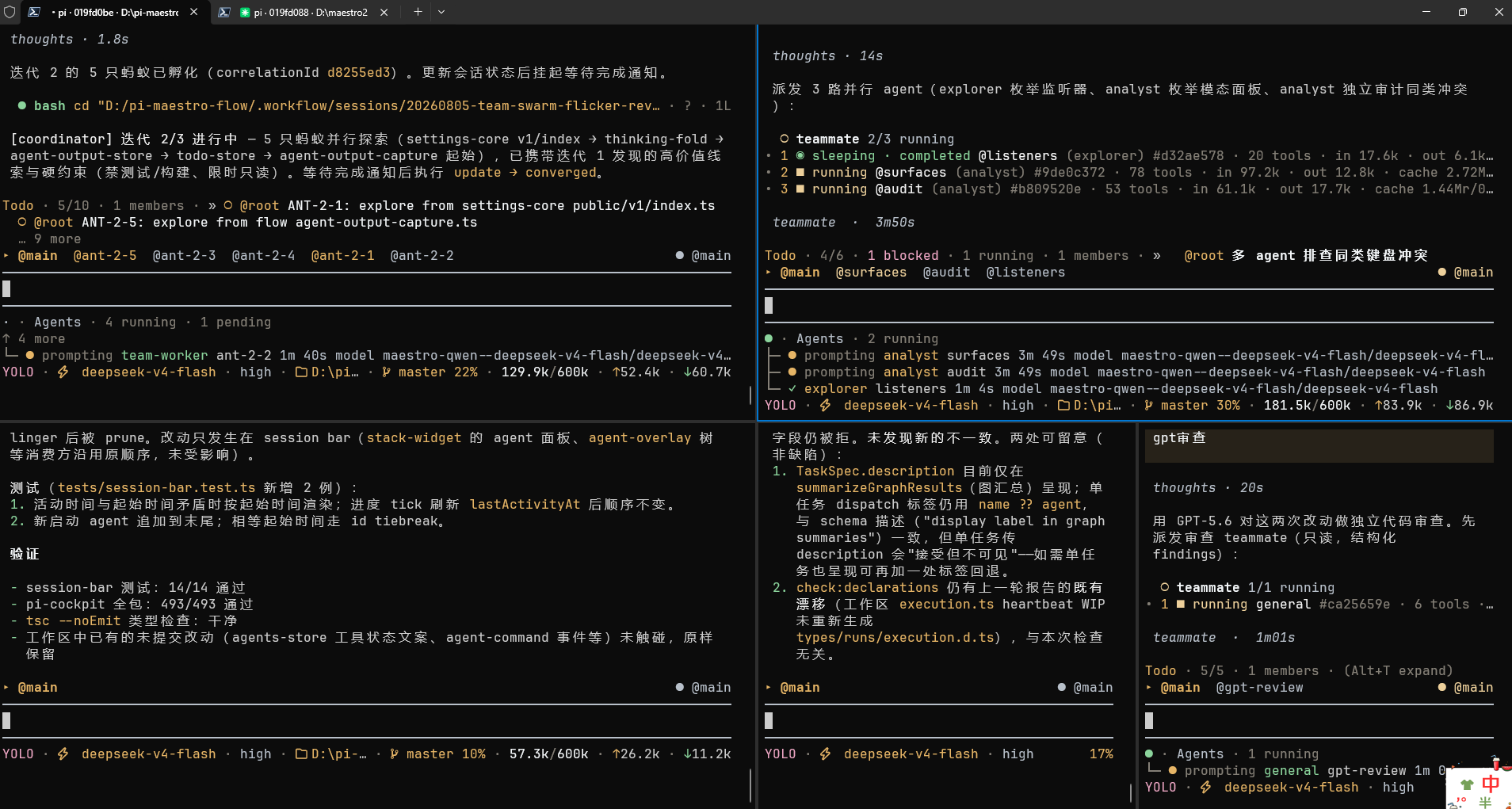Click lightning icon in bottom-middle pane status
Viewport: 1512px width, 809px height.
(x=825, y=754)
